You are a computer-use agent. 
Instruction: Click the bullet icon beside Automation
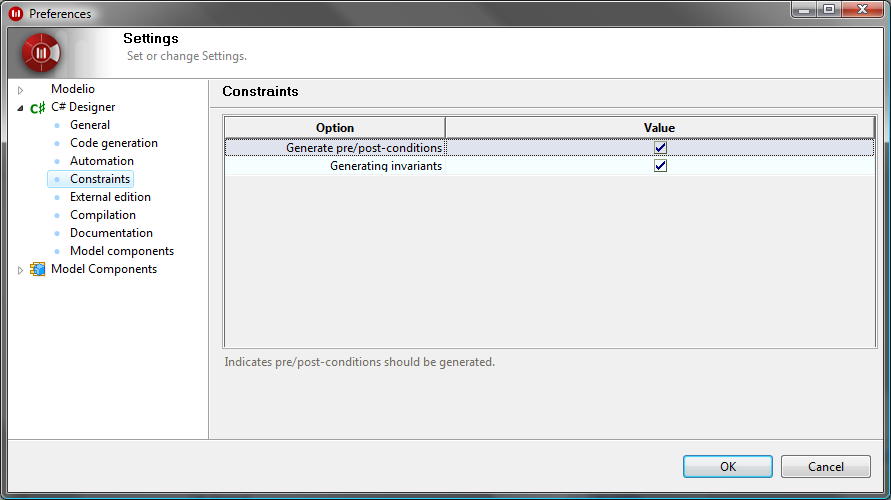[x=57, y=161]
